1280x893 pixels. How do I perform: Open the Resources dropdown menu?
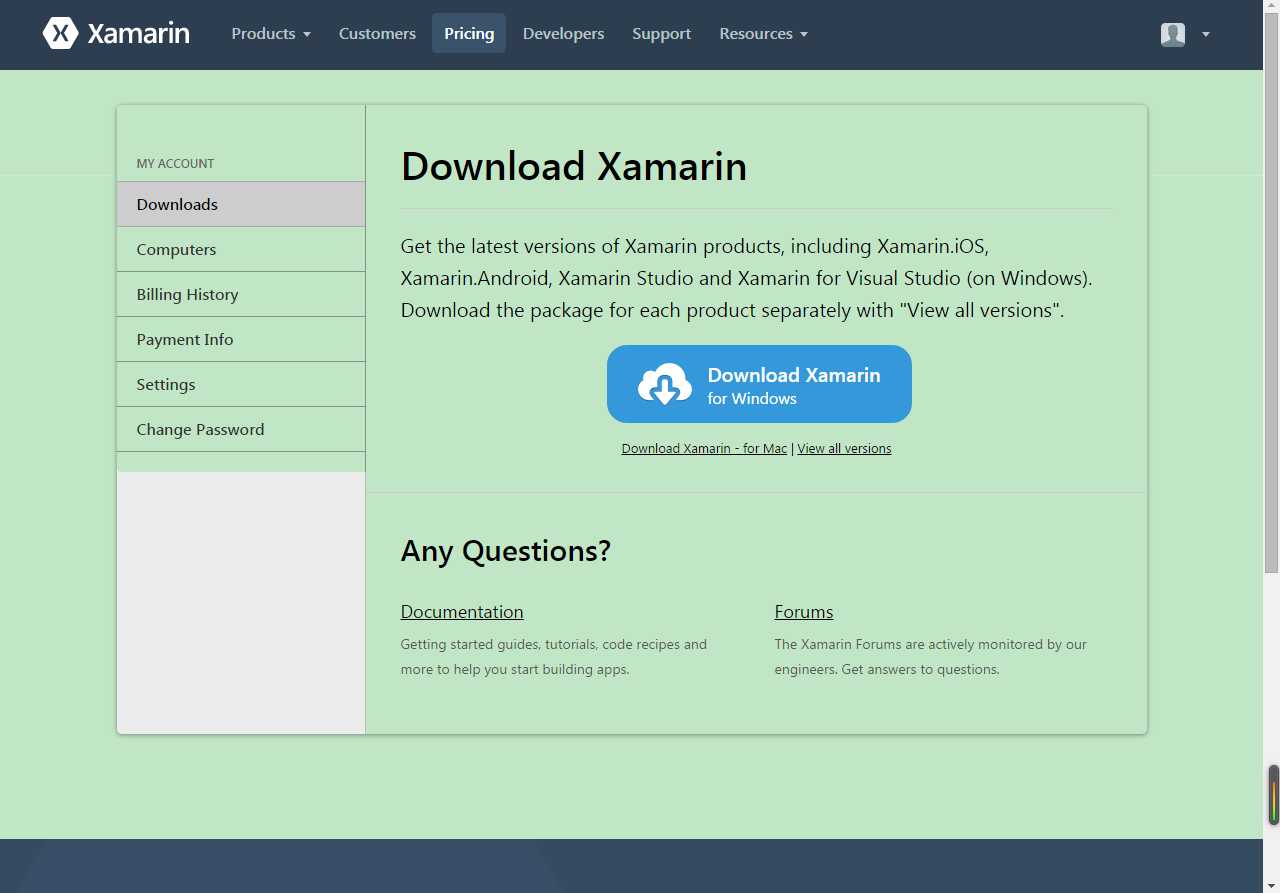click(763, 33)
